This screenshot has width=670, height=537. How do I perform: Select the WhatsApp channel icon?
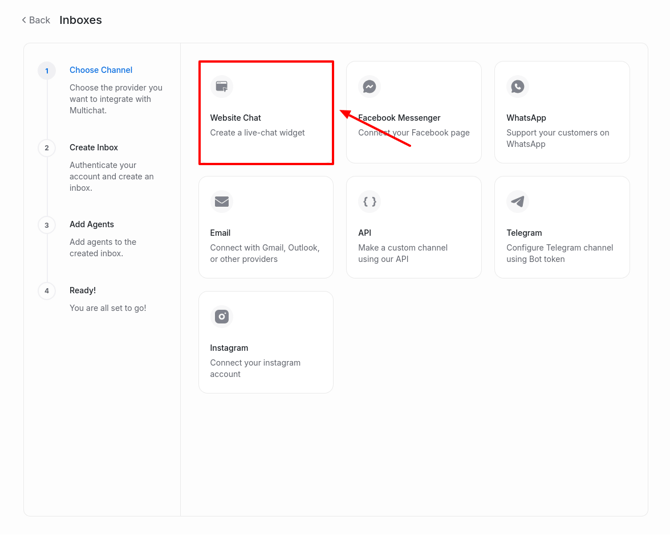(x=518, y=87)
